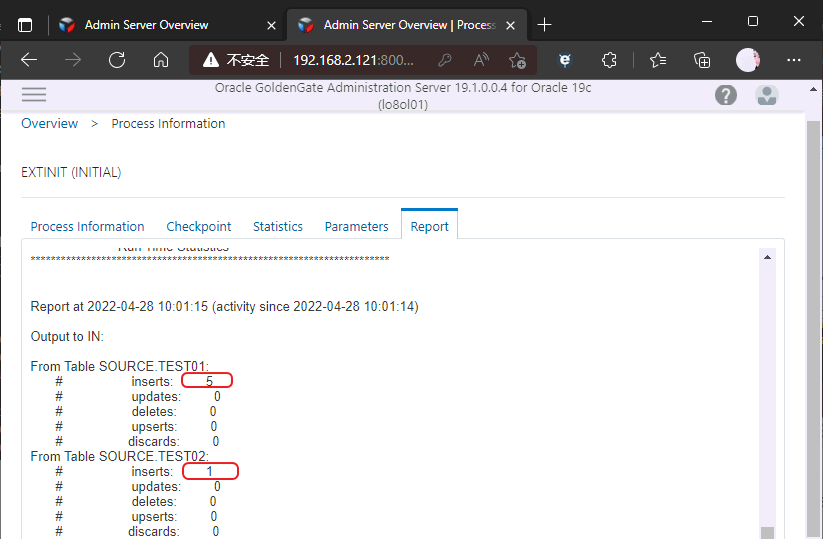
Task: Open browser settings and more menu
Action: tap(794, 60)
